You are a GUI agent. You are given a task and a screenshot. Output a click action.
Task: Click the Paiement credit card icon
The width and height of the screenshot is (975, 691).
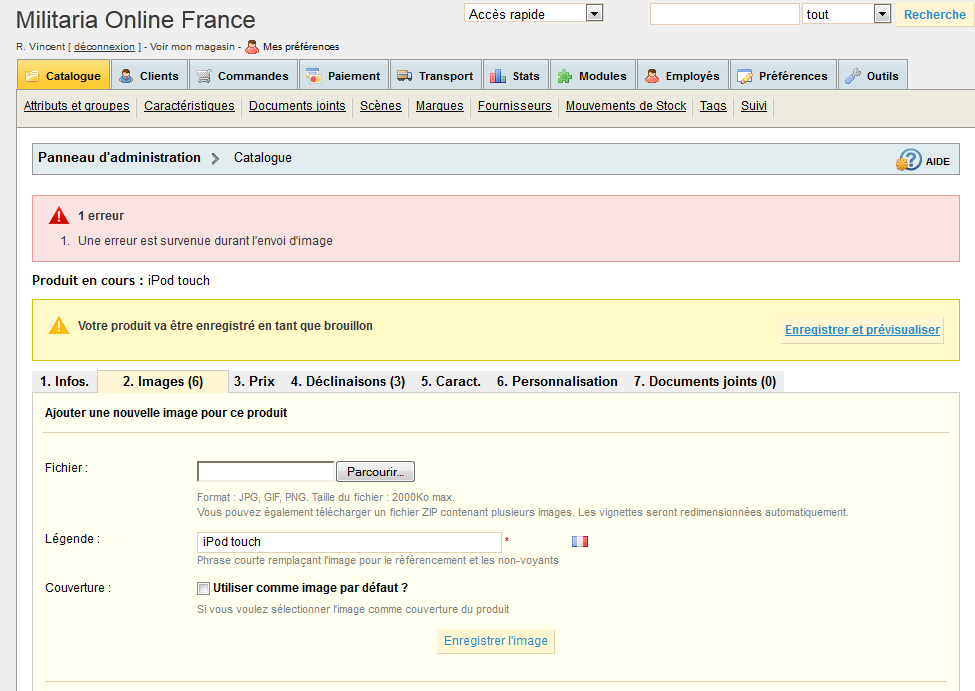click(313, 76)
